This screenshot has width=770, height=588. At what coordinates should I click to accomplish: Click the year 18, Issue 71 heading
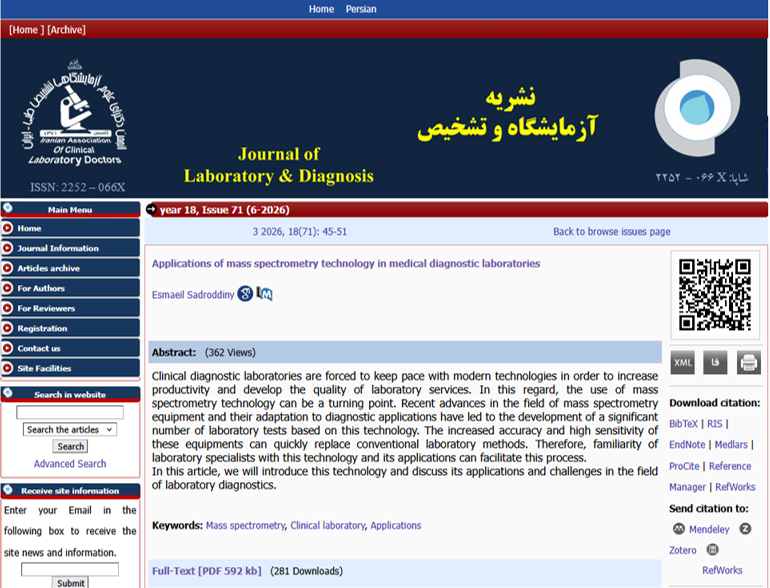click(224, 210)
